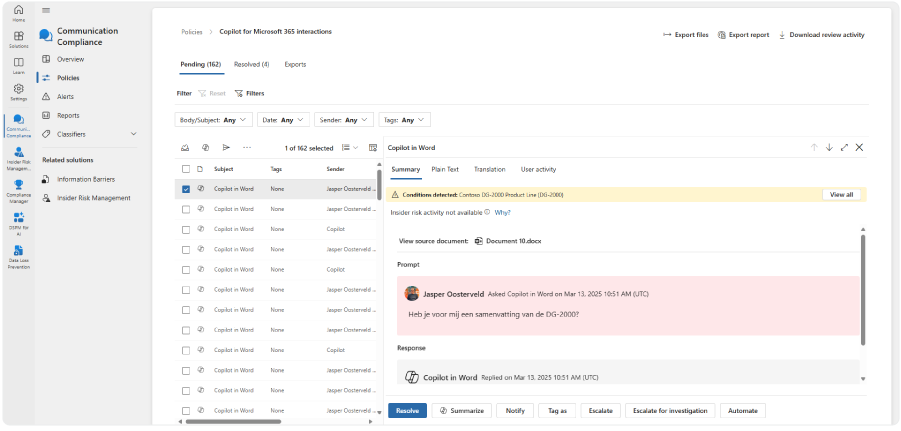Go to next item with down arrow

coord(829,147)
